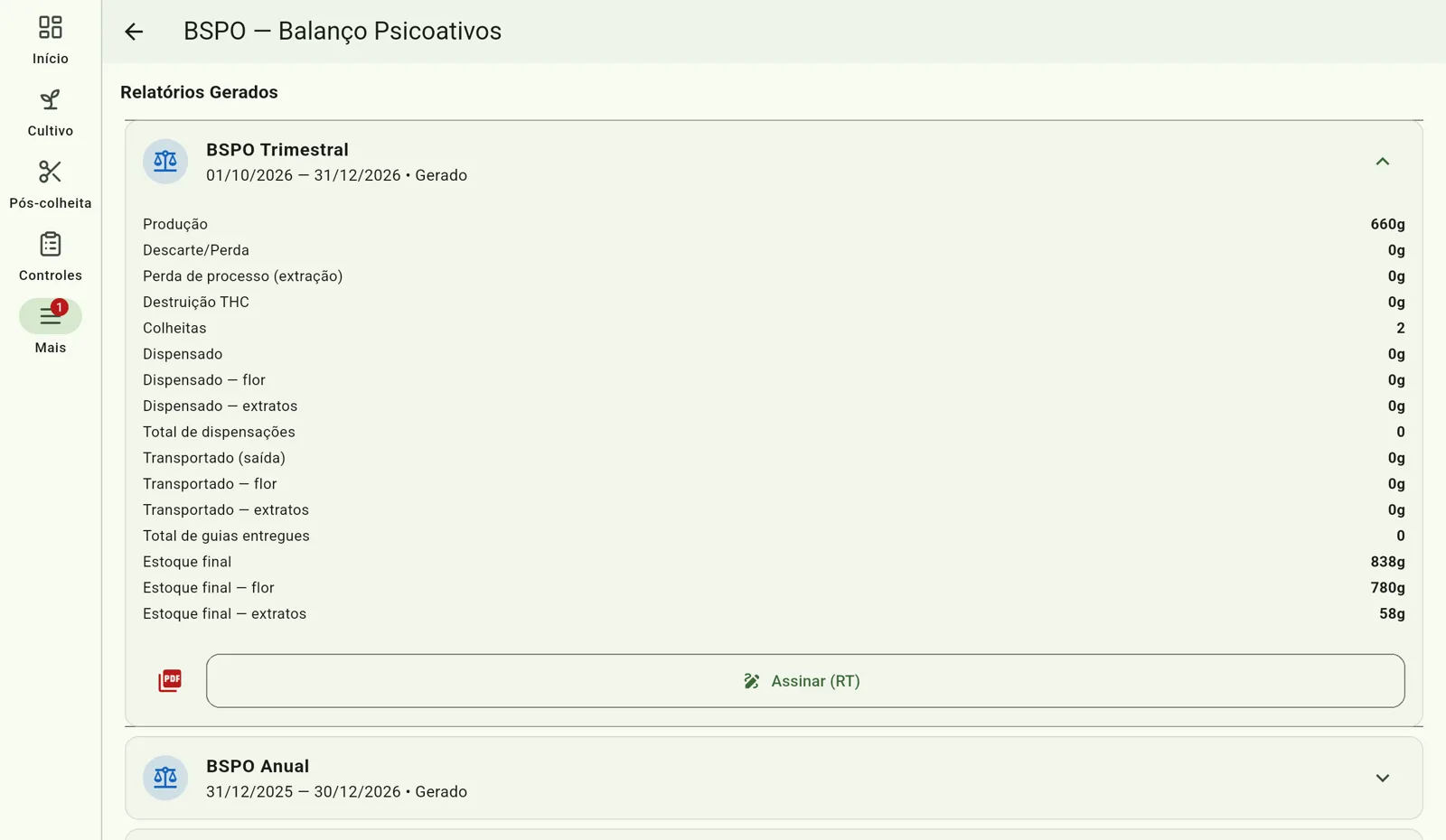Click the Controles menu label
The image size is (1446, 840).
51,275
